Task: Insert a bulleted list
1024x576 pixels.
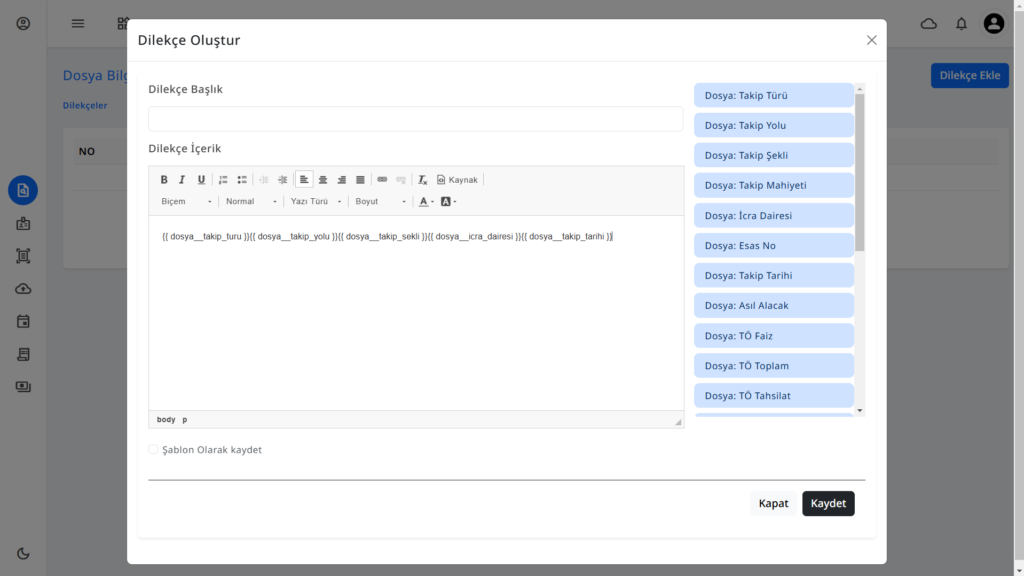Action: (242, 180)
